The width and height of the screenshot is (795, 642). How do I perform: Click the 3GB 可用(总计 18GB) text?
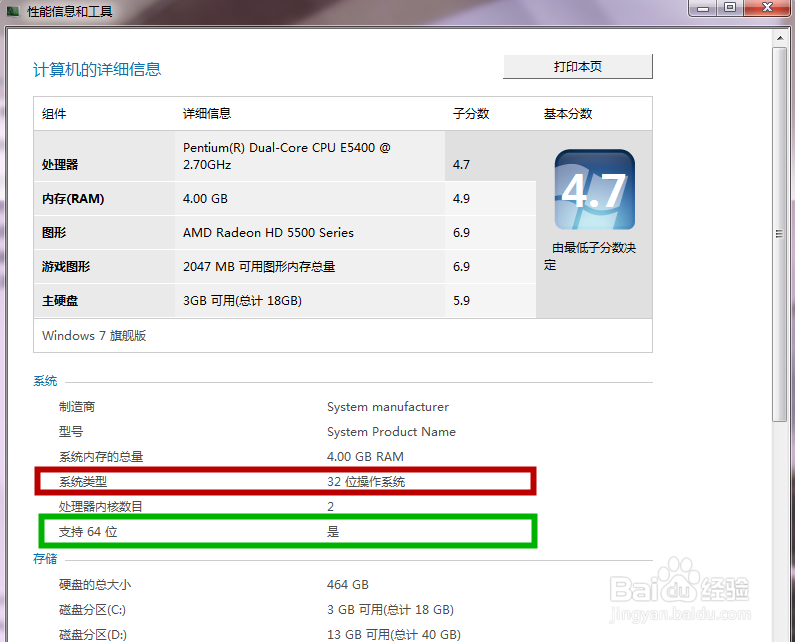tap(242, 301)
